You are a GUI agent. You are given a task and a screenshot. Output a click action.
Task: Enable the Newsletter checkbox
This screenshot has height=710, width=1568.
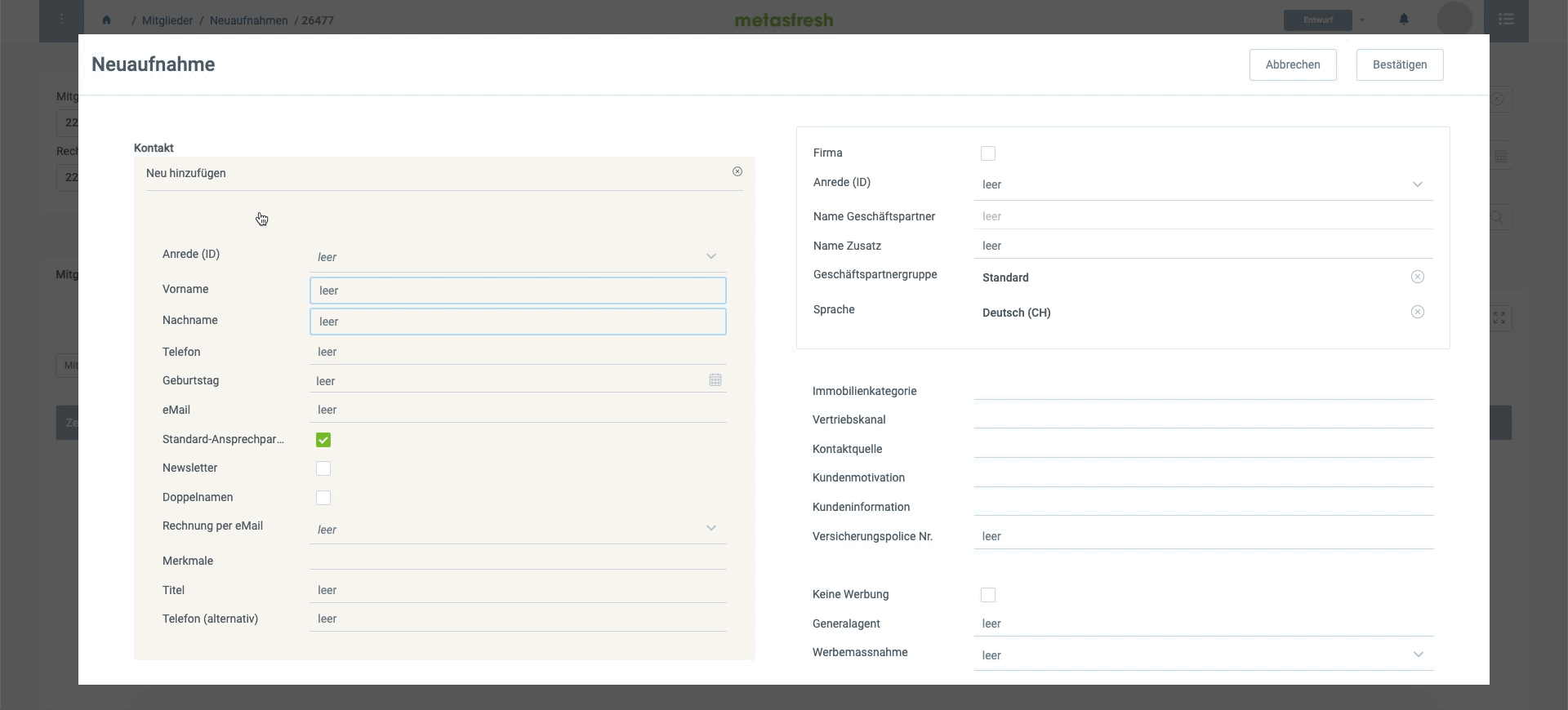[x=323, y=468]
